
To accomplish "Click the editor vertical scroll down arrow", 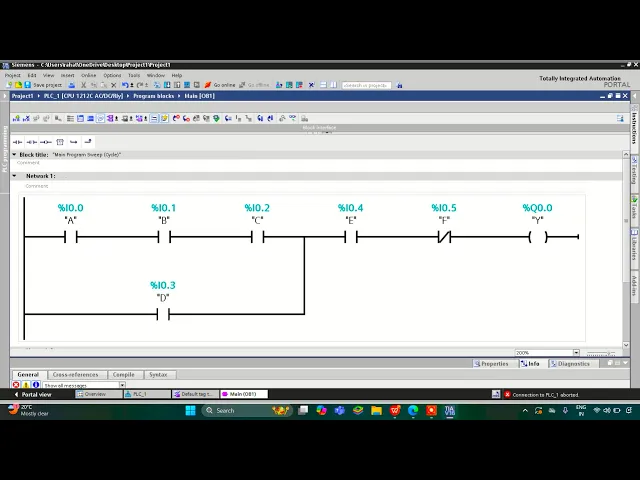I will tap(626, 345).
